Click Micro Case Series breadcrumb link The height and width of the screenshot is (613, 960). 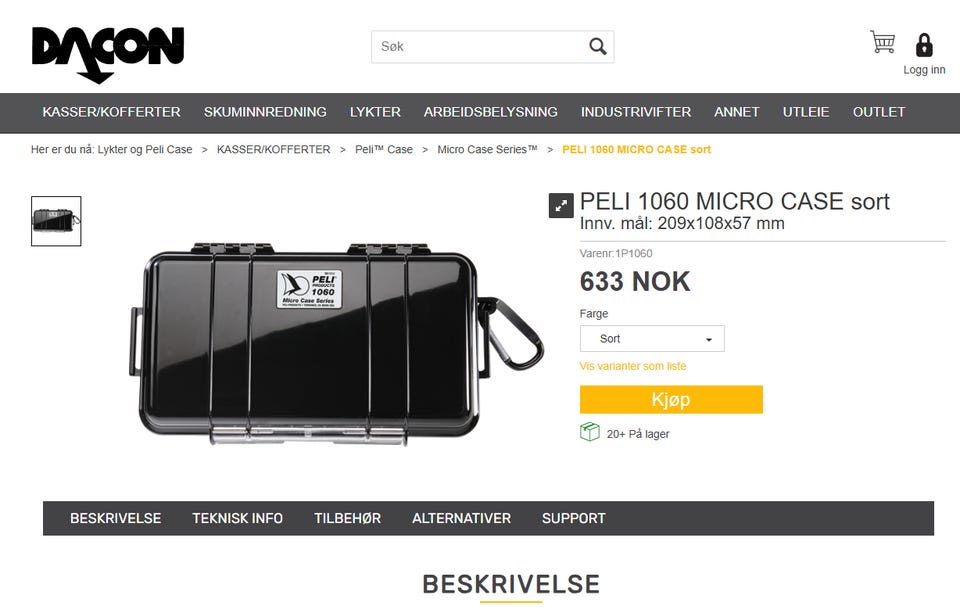(x=487, y=149)
